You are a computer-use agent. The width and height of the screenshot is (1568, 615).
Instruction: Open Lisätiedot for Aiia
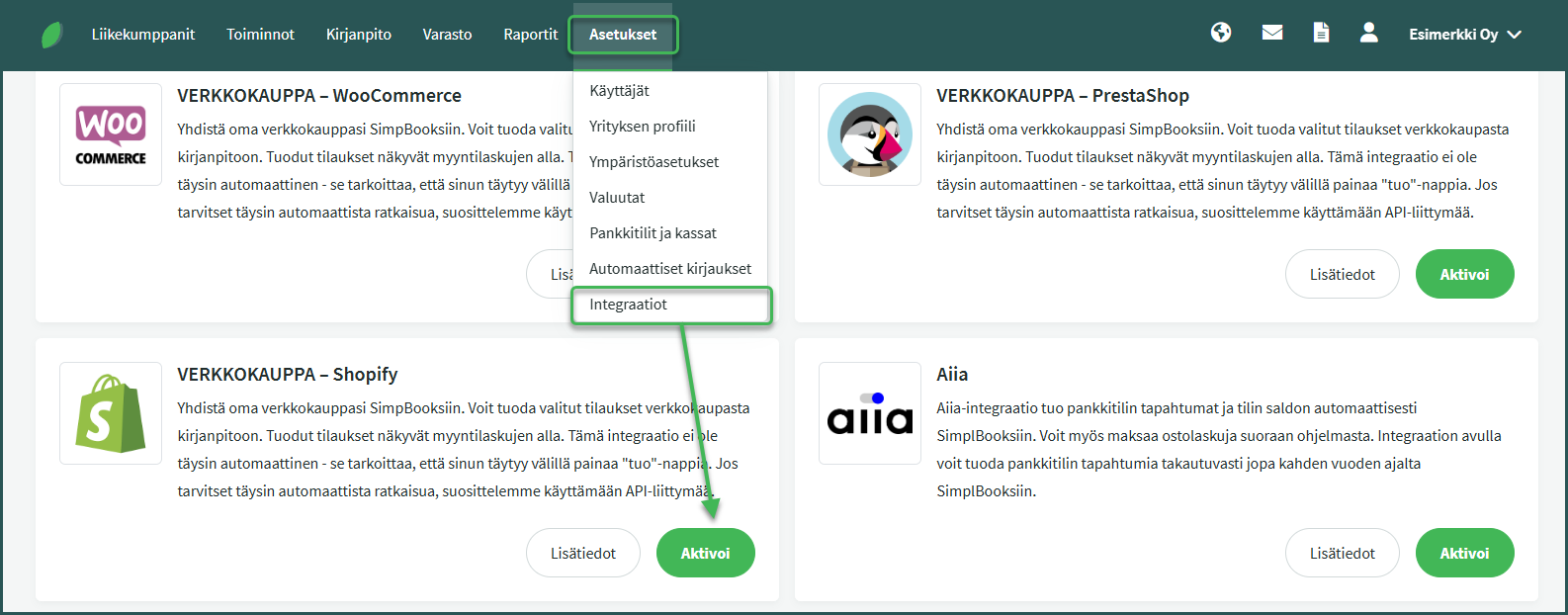pyautogui.click(x=1343, y=553)
